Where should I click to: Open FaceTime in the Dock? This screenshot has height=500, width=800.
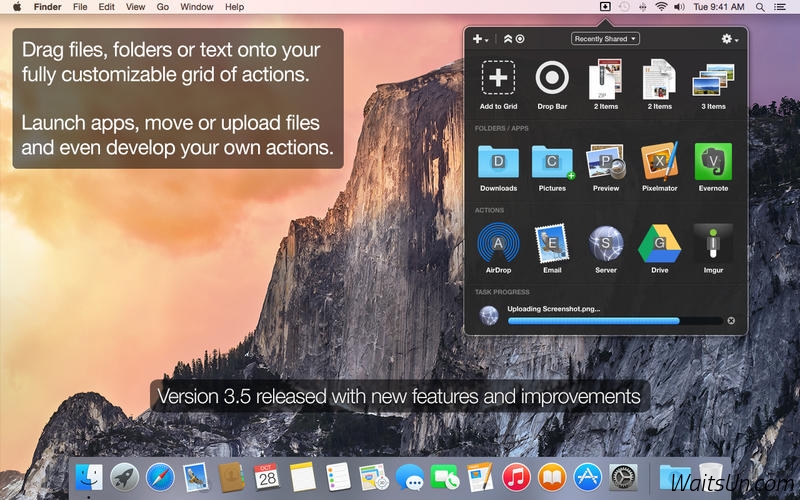click(x=444, y=478)
